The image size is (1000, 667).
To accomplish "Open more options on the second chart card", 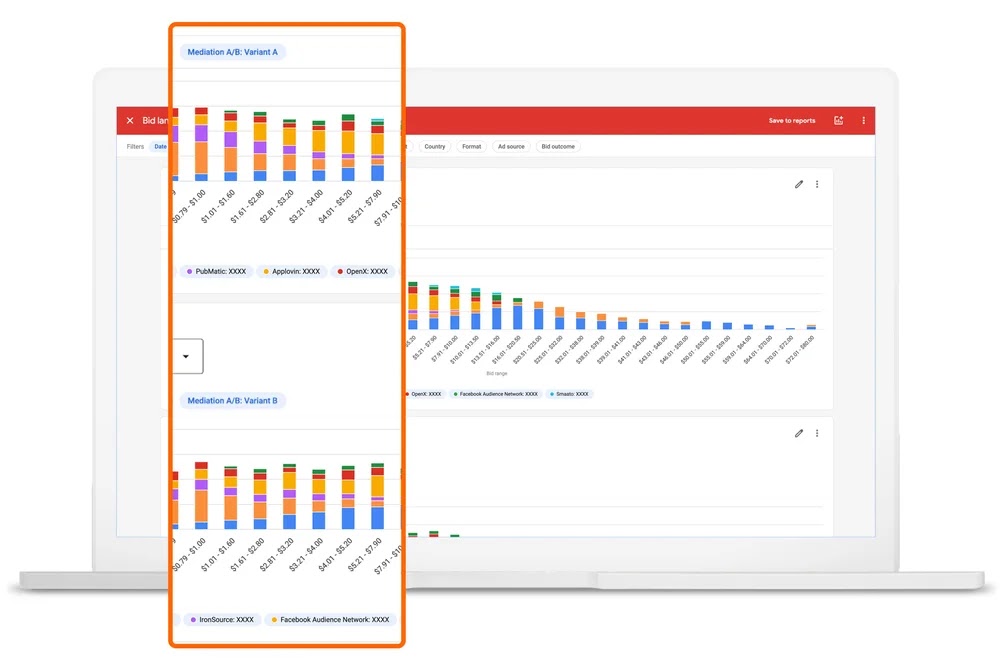I will tap(817, 434).
